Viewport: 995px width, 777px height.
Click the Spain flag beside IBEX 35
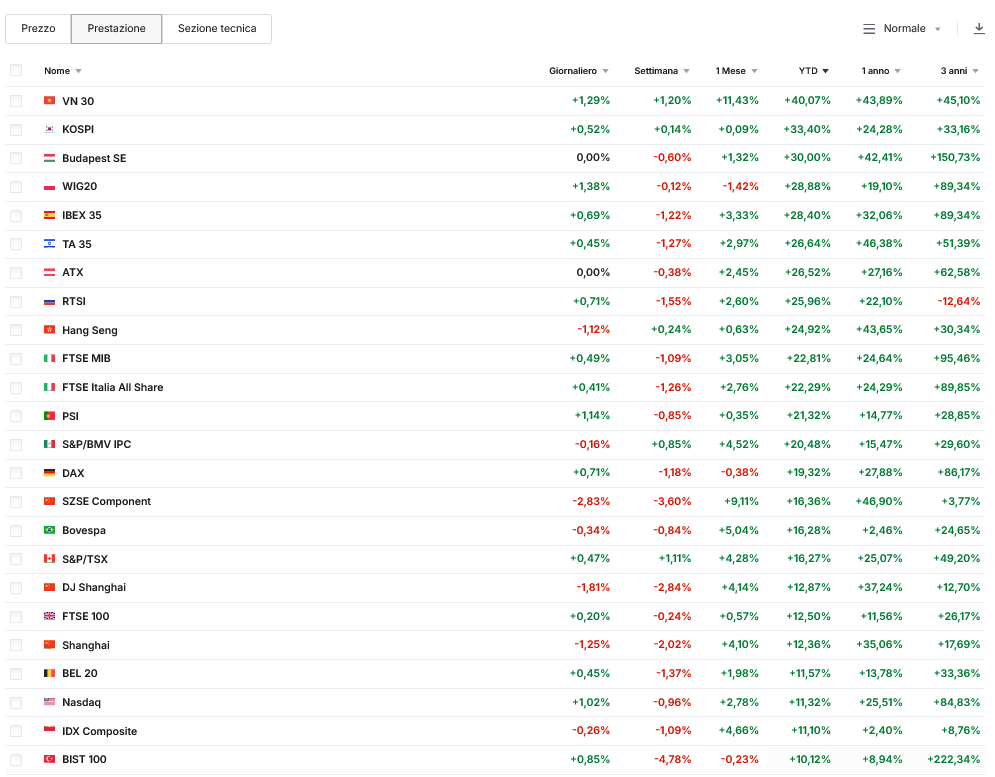(49, 216)
